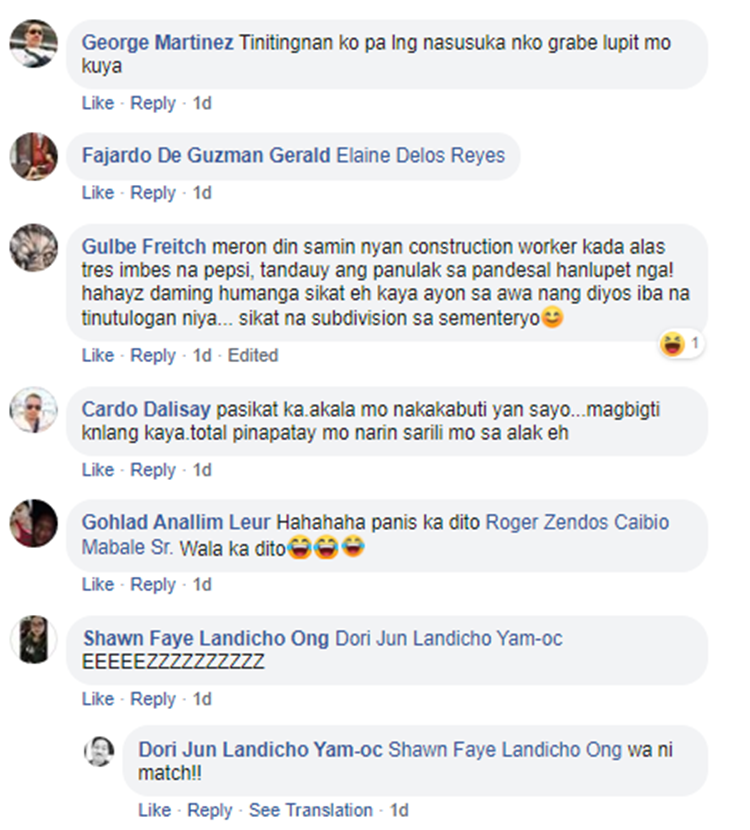Click Fajardo De Guzman Gerald's avatar

(33, 157)
